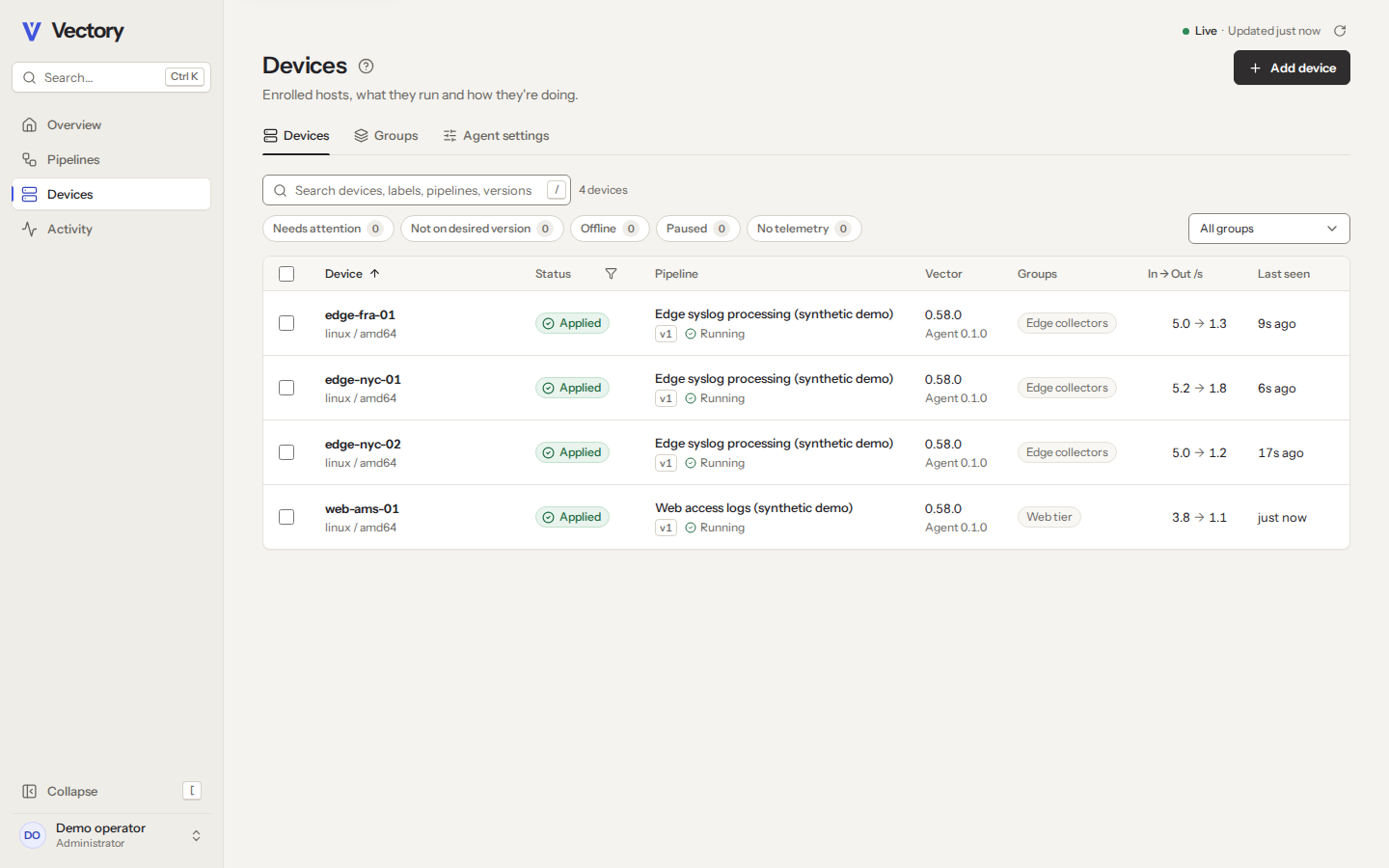Click the Applied status badge for edge-nyc-02

[572, 452]
